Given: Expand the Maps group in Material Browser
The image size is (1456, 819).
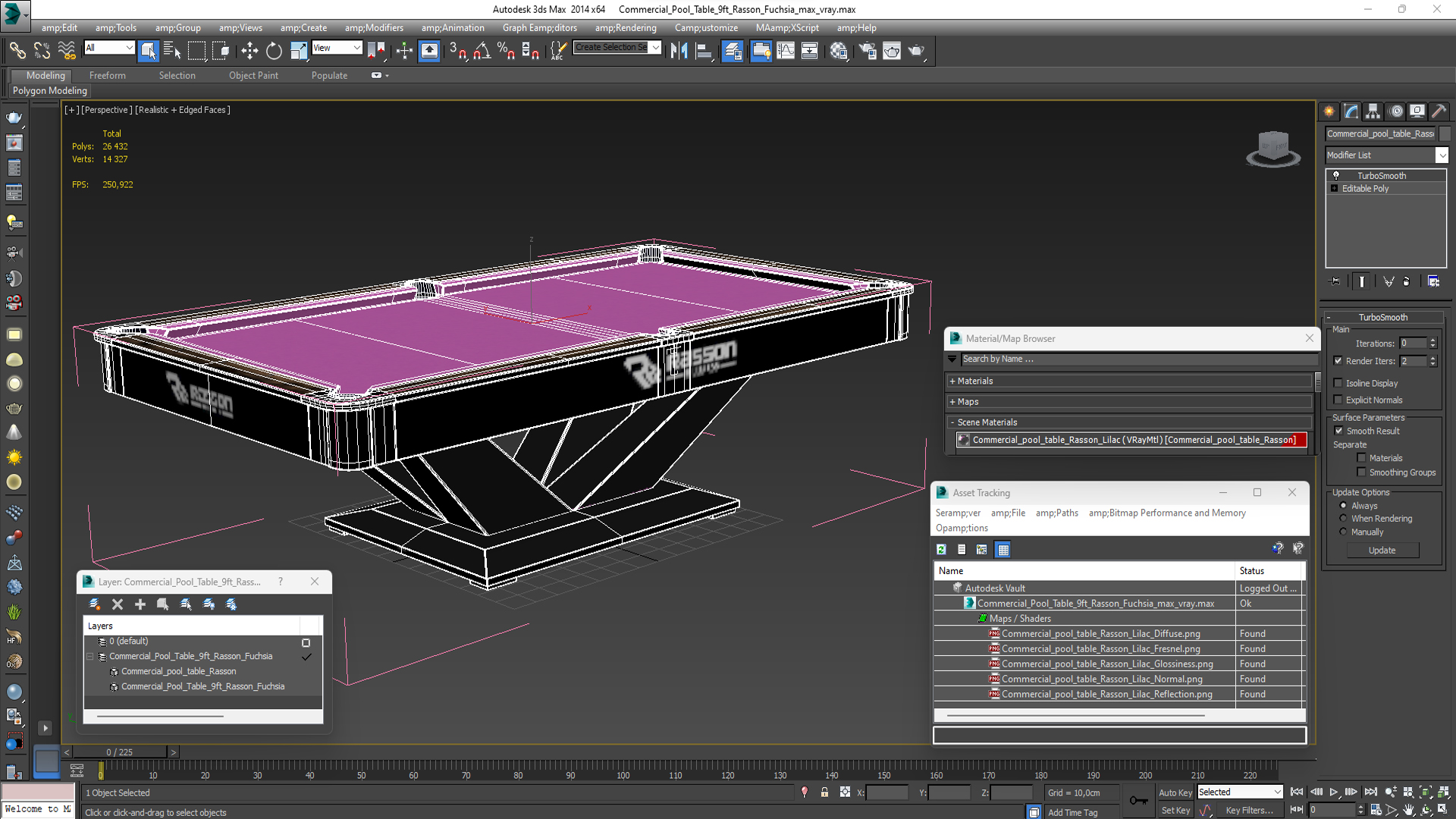Looking at the screenshot, I should (x=1130, y=402).
